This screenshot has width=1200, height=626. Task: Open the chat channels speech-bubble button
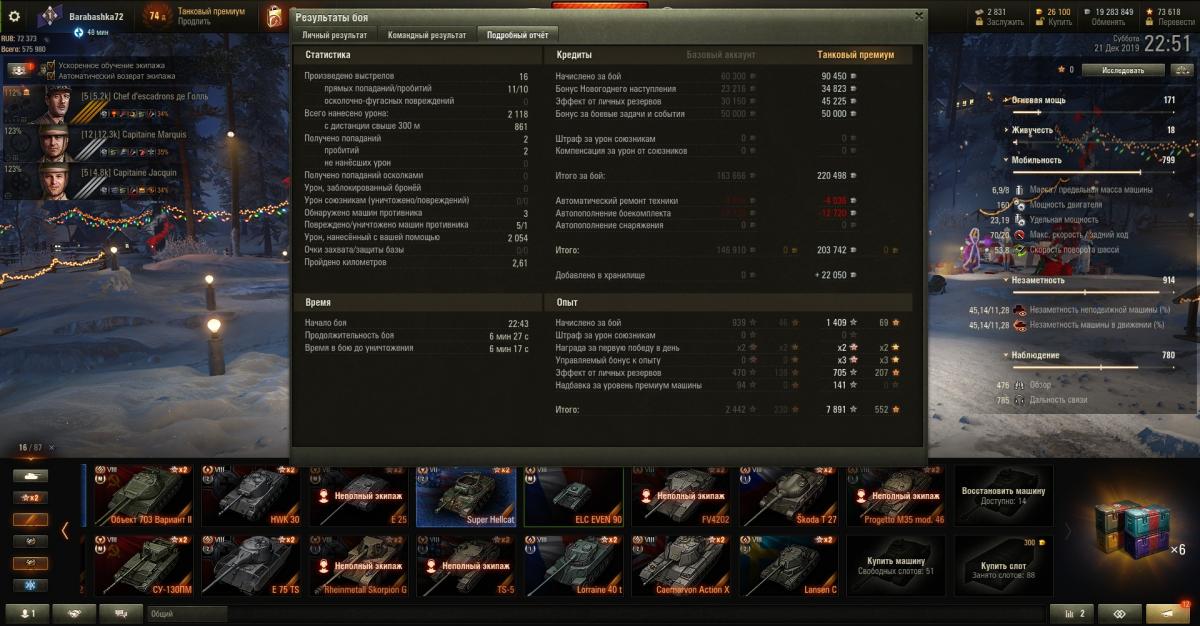click(x=121, y=614)
